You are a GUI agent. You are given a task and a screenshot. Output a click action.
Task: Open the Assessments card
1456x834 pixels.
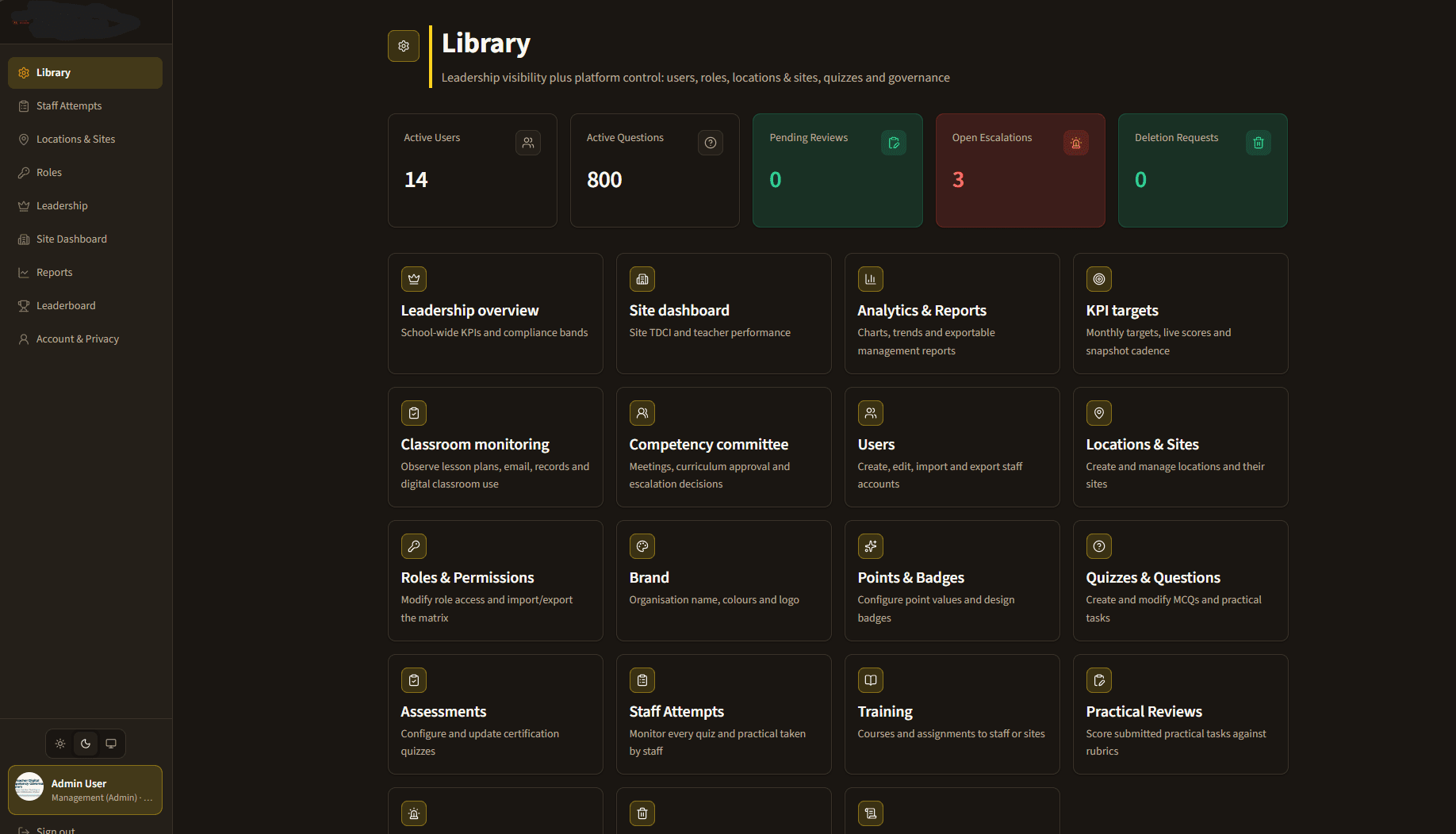495,714
